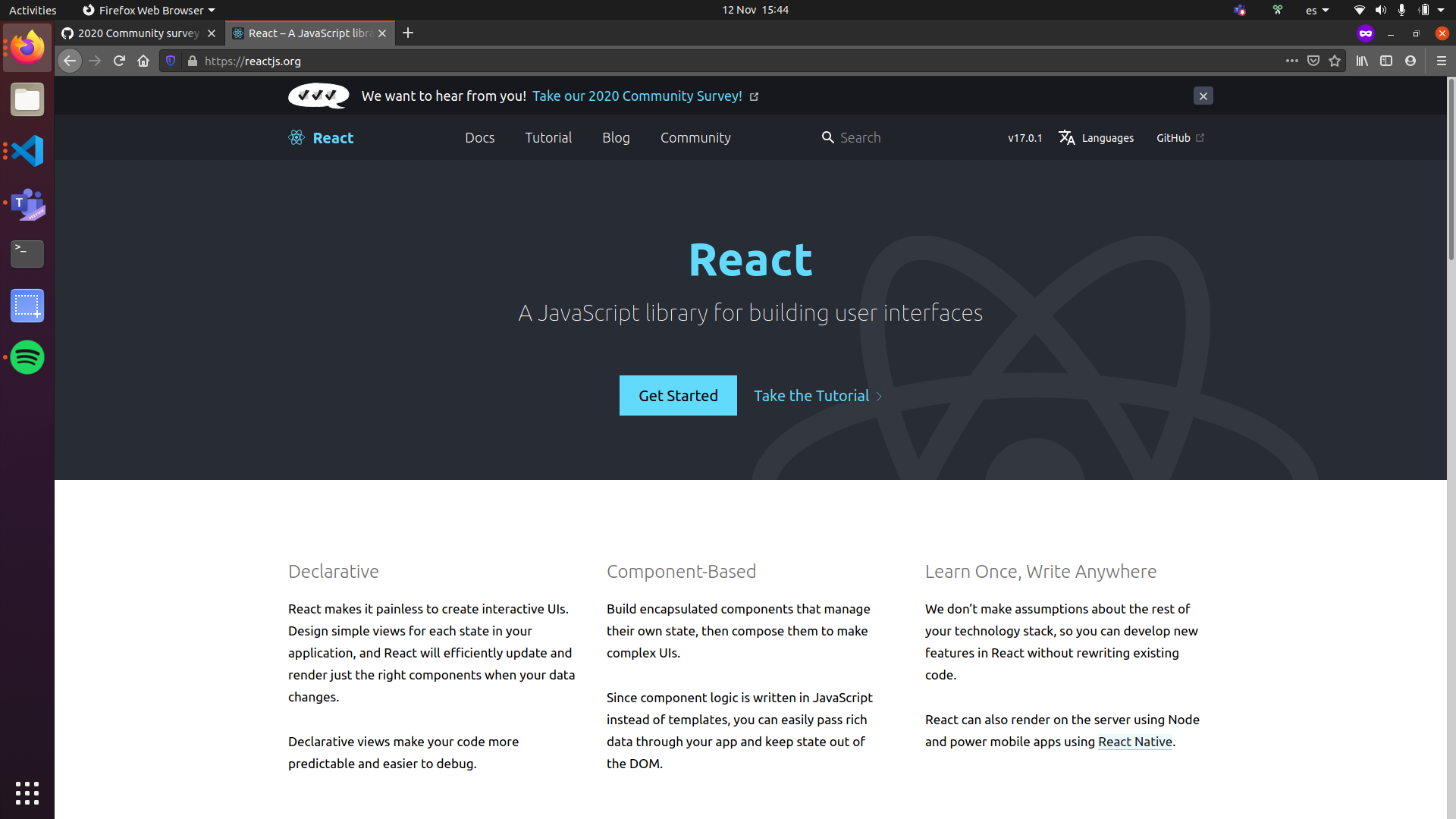Show all applications grid

pos(27,793)
